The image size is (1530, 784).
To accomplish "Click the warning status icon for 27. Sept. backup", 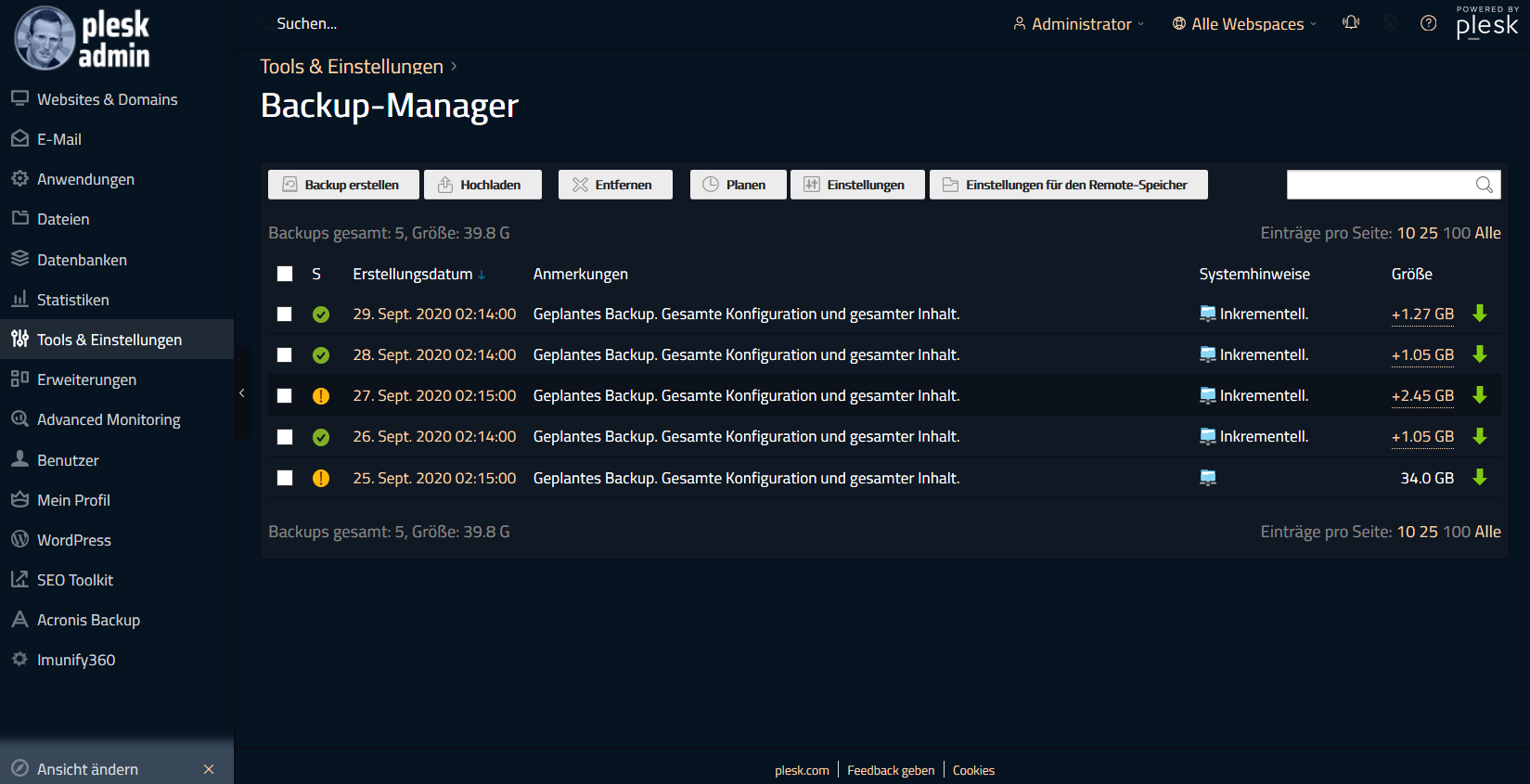I will click(321, 396).
